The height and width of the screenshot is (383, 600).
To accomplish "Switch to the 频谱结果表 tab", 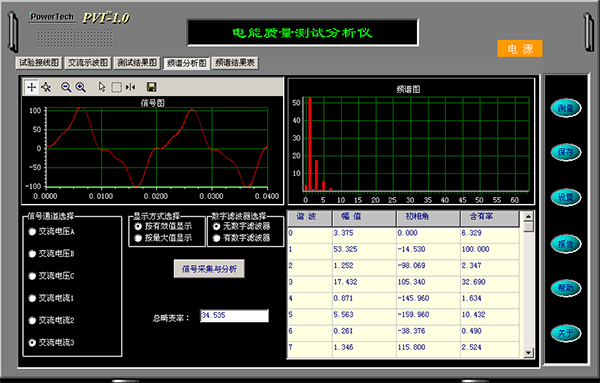I will [235, 63].
